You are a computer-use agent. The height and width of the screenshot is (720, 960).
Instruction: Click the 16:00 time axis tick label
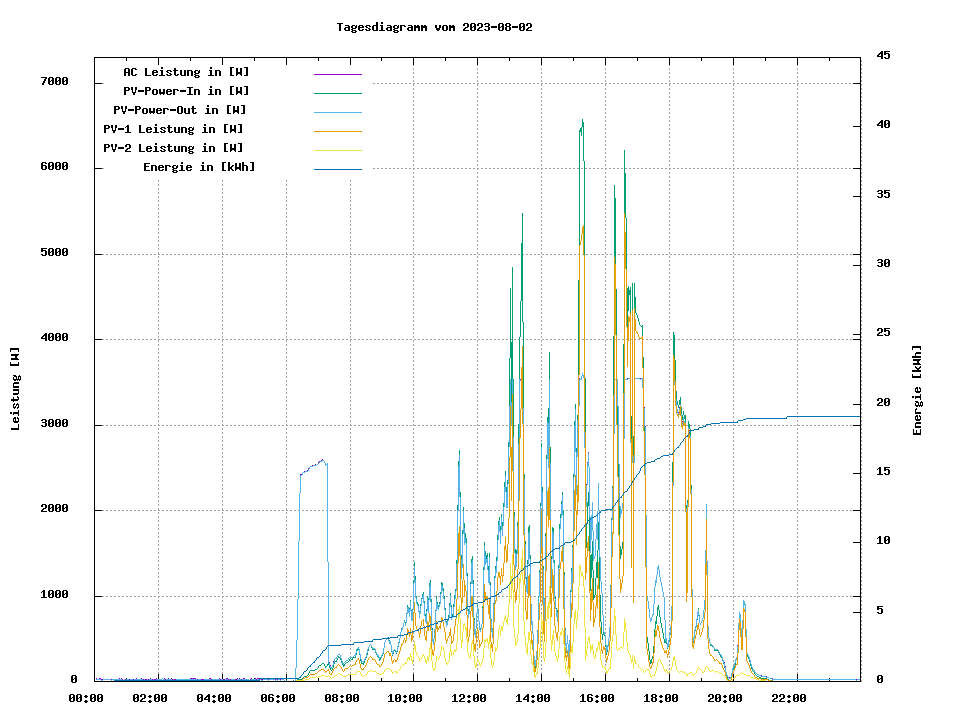point(597,698)
